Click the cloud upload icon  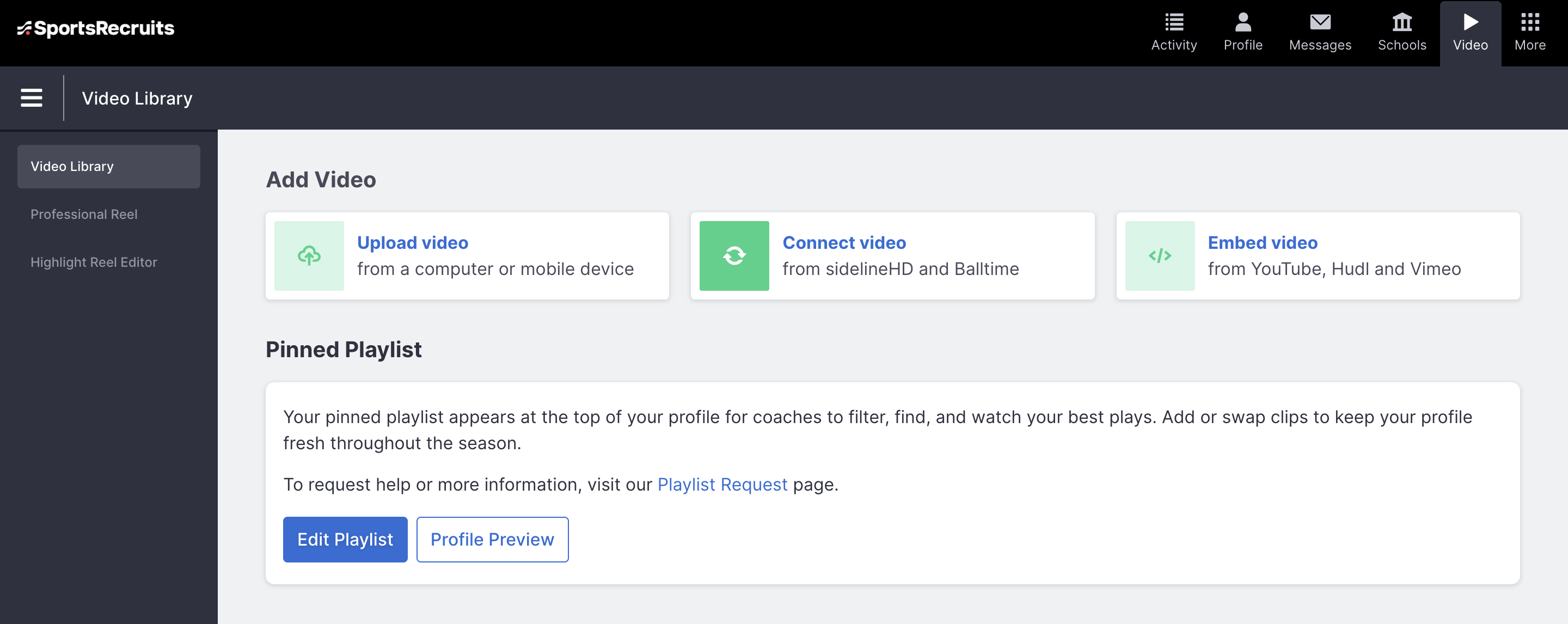point(309,256)
